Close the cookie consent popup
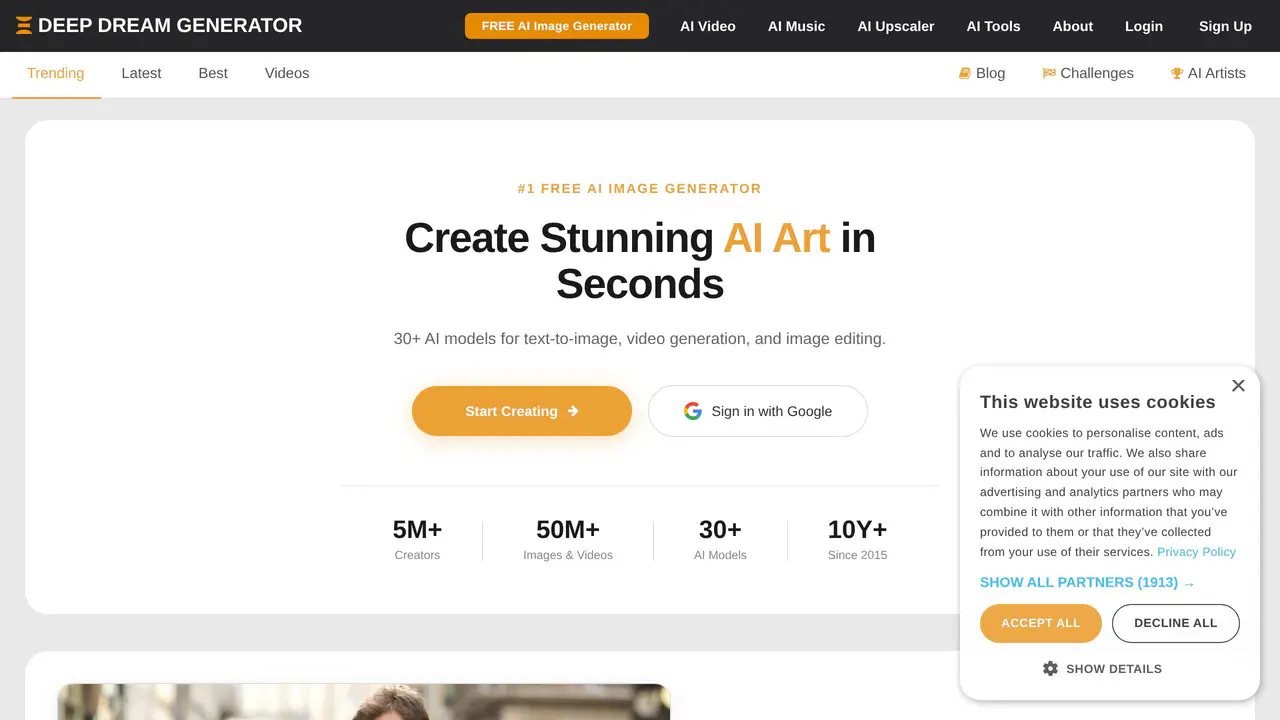 tap(1238, 386)
